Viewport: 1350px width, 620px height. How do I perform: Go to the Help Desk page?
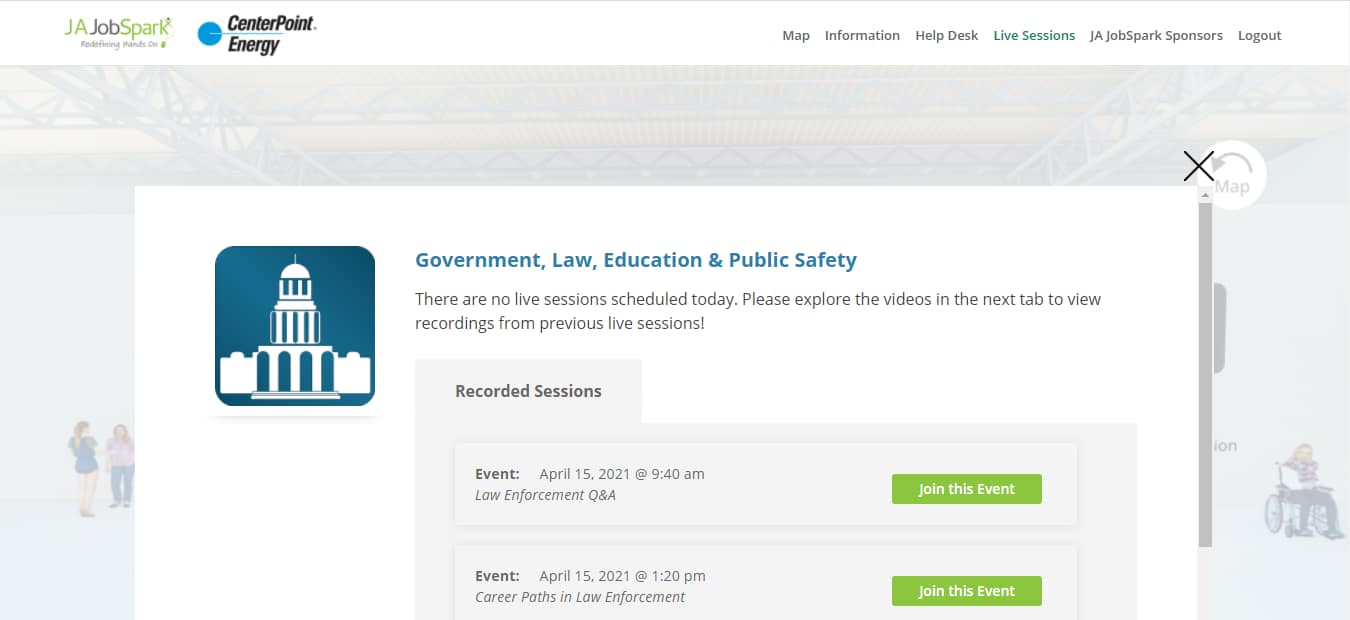point(946,35)
